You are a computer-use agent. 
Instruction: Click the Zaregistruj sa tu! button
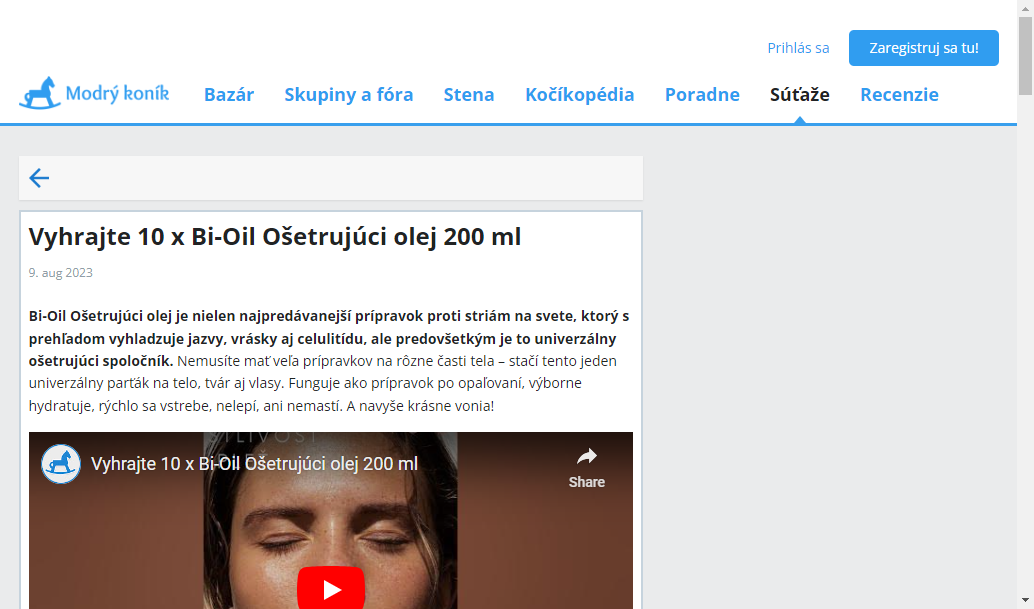tap(923, 48)
